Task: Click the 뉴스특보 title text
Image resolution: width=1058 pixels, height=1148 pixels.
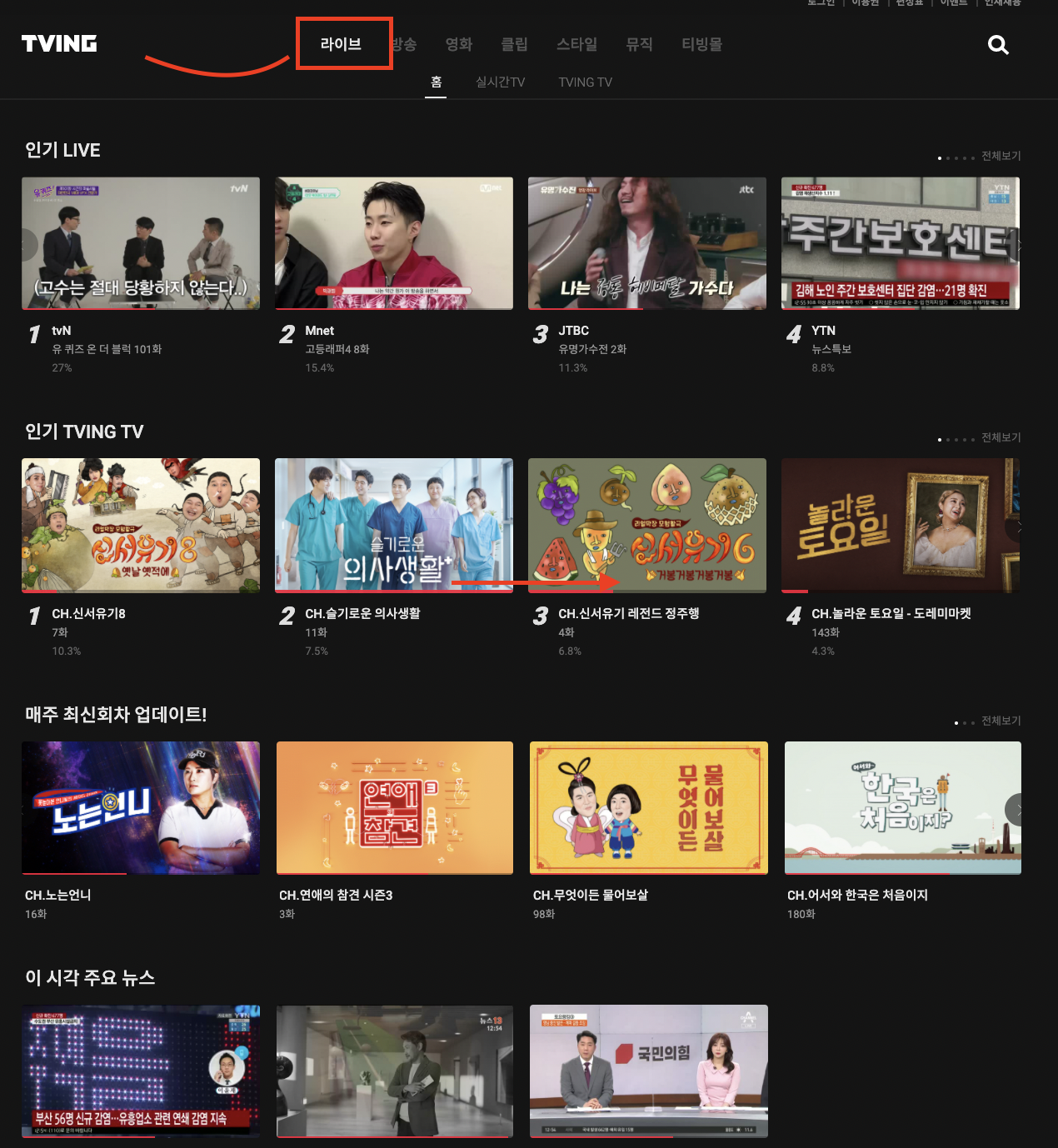Action: (831, 349)
